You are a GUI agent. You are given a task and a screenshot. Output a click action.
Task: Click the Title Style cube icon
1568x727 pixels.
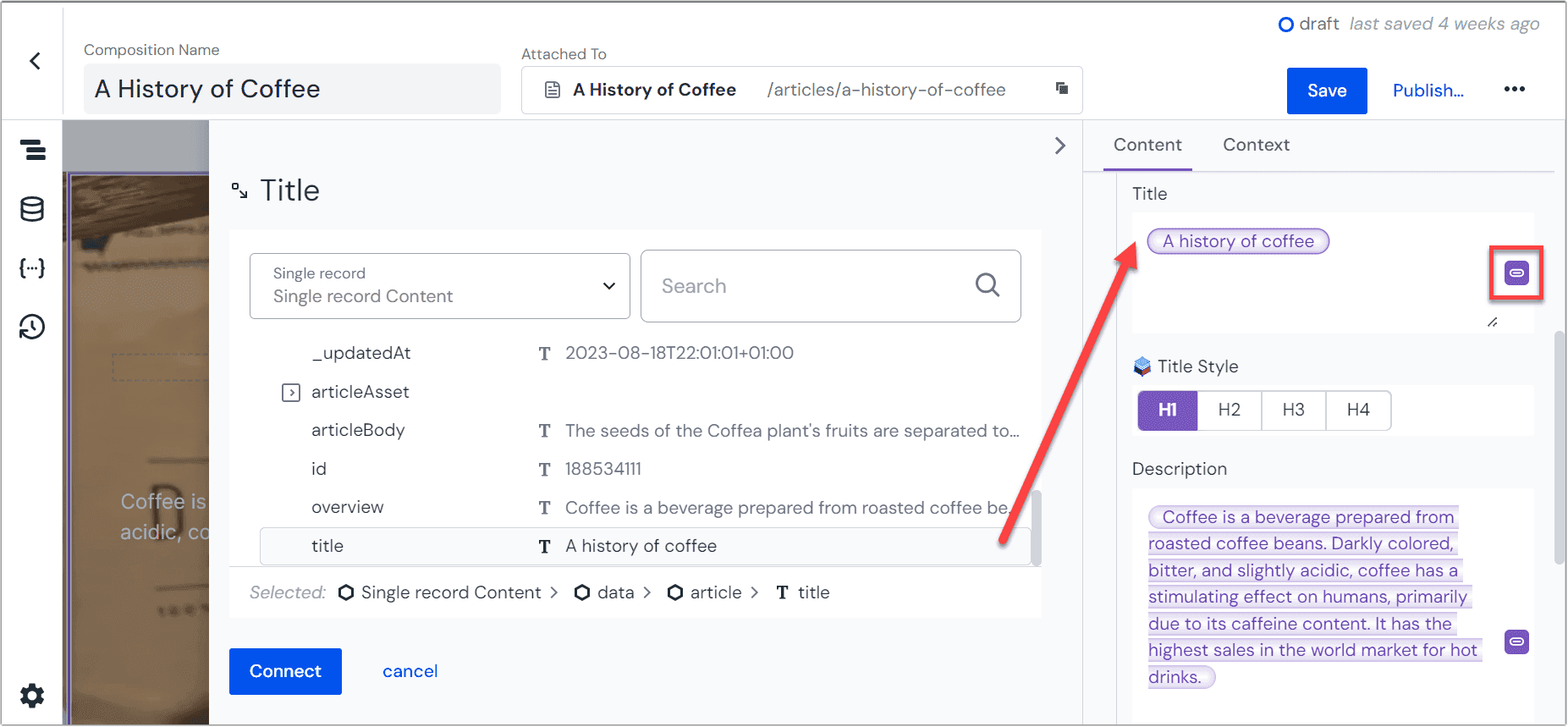click(x=1142, y=366)
